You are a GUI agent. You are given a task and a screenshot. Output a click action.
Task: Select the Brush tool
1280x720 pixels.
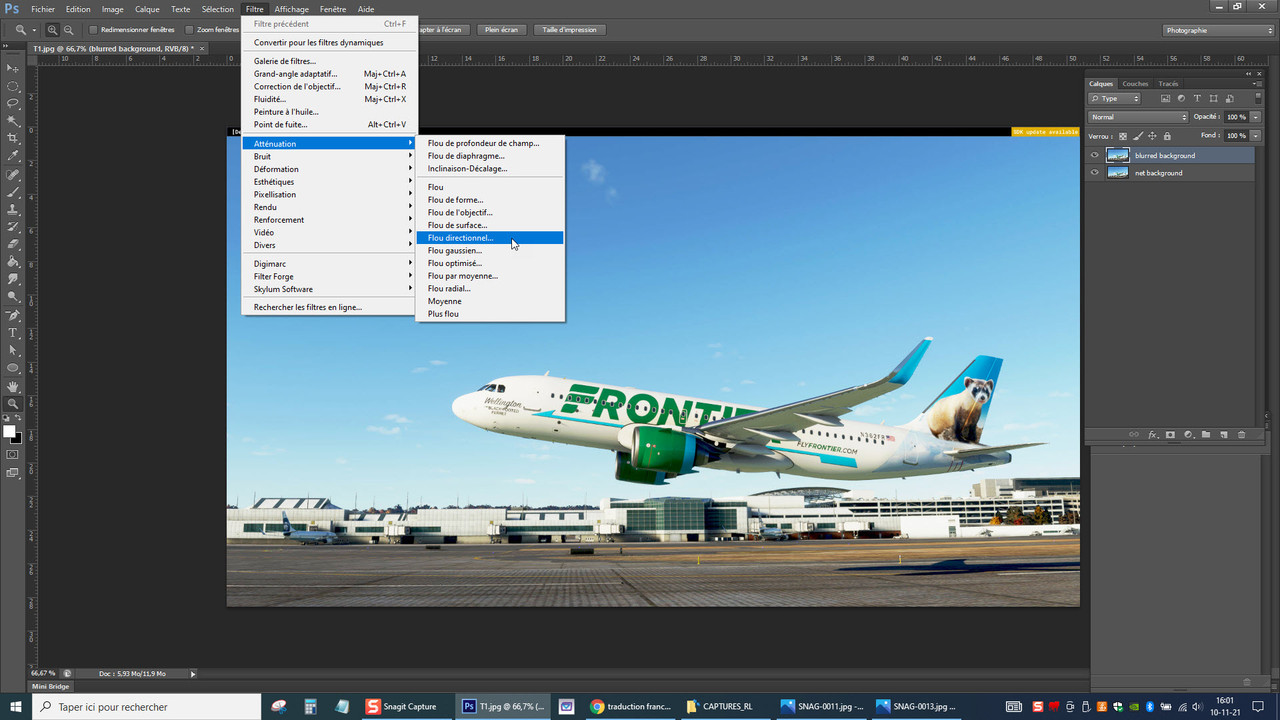tap(13, 192)
